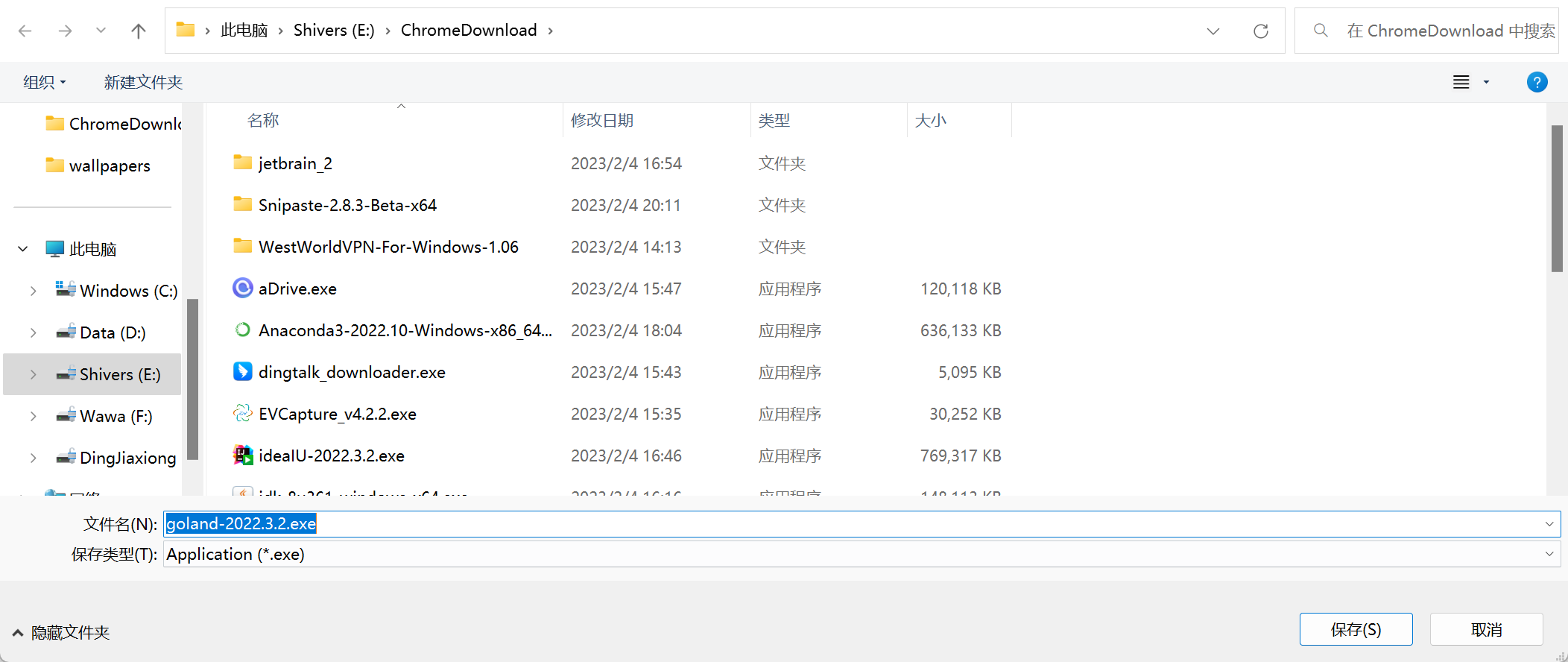Screen dimensions: 1568x662
Task: Collapse the folder pane via 隐藏文件夹
Action: click(61, 633)
